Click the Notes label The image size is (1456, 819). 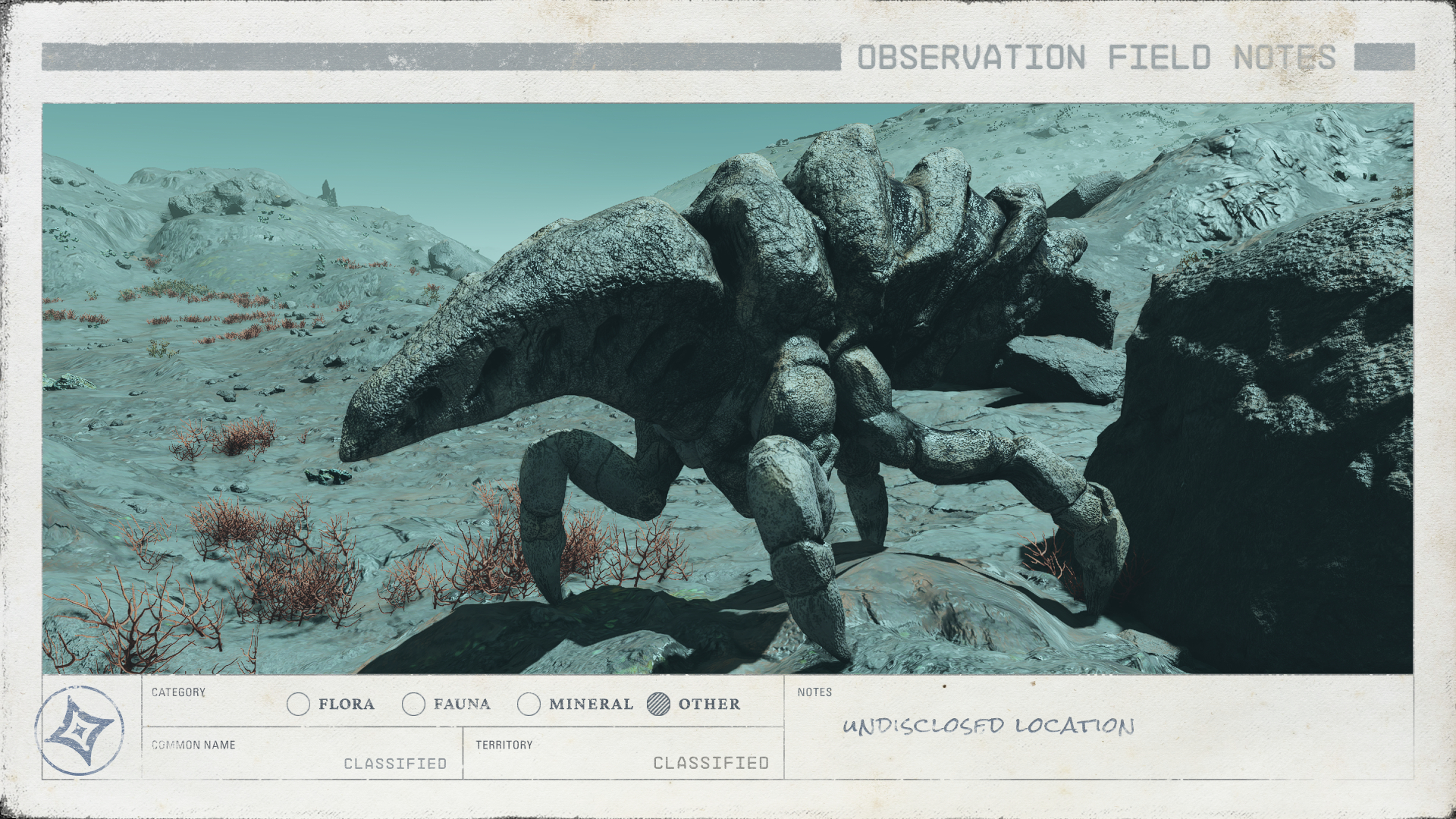[814, 692]
